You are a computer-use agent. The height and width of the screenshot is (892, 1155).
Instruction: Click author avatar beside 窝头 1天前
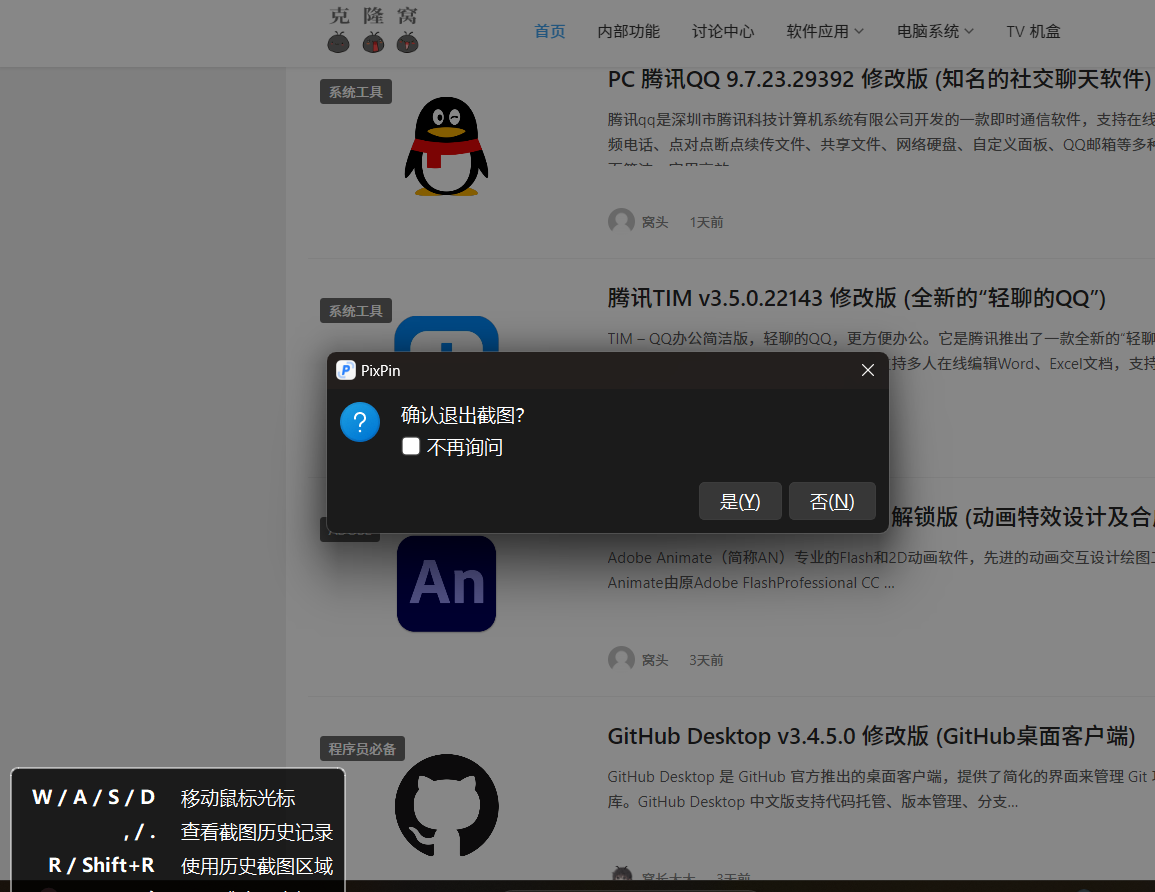tap(621, 222)
